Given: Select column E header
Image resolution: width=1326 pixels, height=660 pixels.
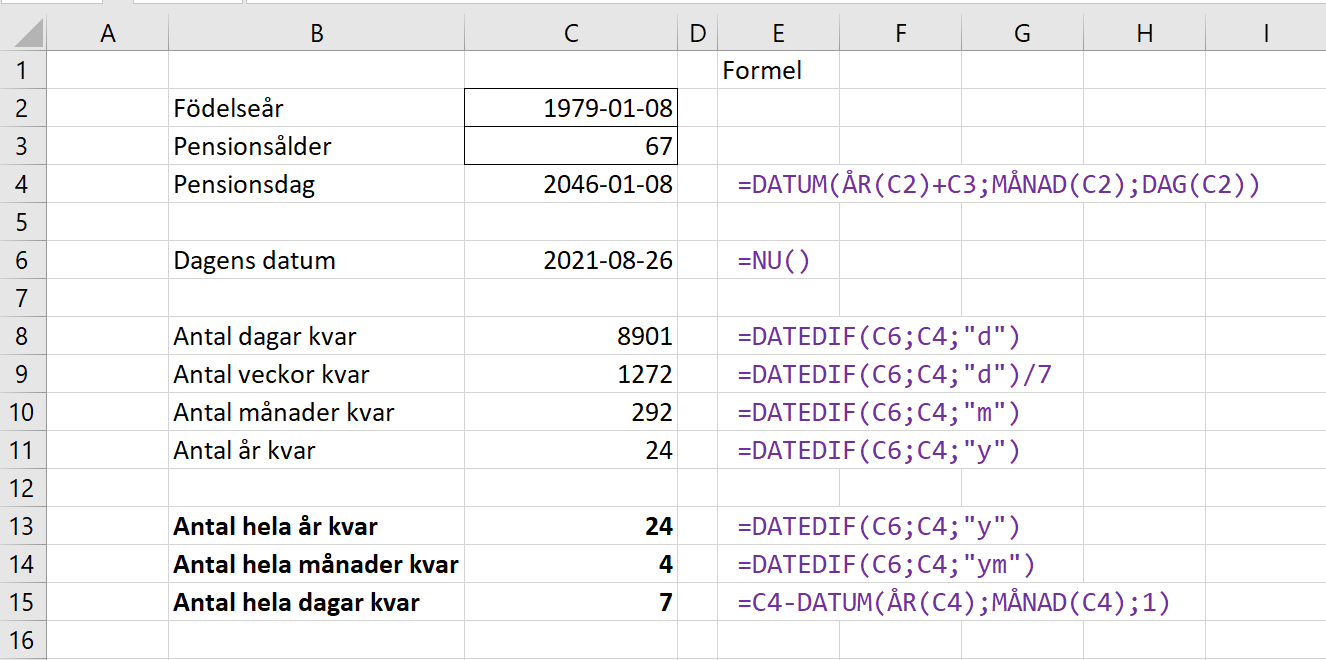Looking at the screenshot, I should pyautogui.click(x=778, y=34).
